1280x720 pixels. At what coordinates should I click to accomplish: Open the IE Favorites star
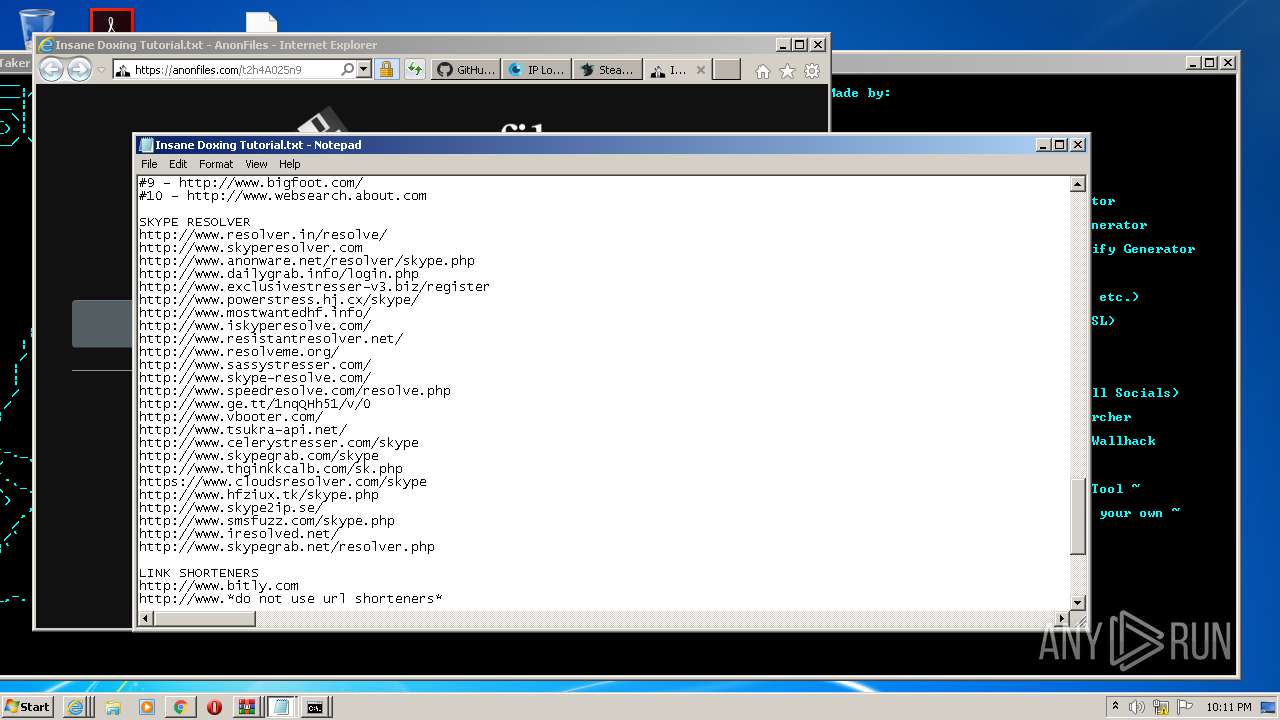coord(787,71)
